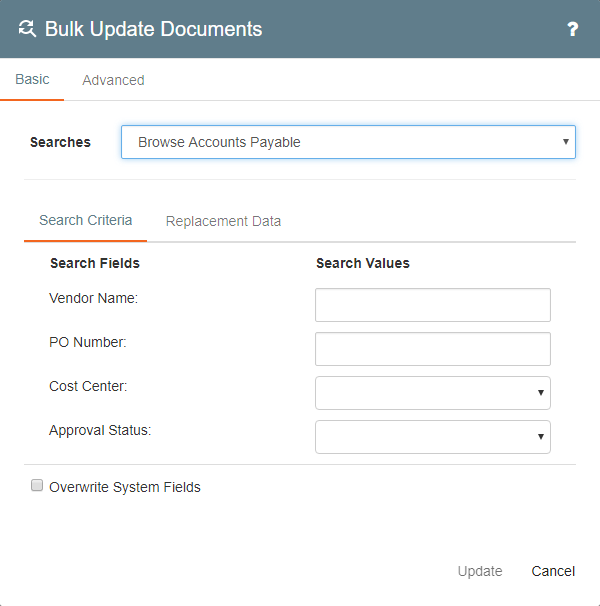
Task: Open help via the question mark icon
Action: (572, 30)
